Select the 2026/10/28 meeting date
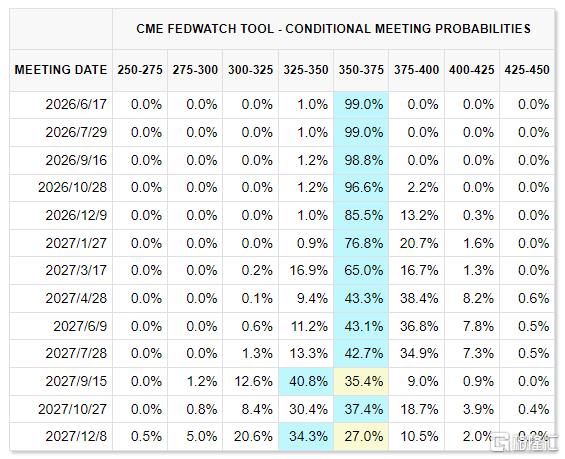This screenshot has width=565, height=459. coord(72,187)
